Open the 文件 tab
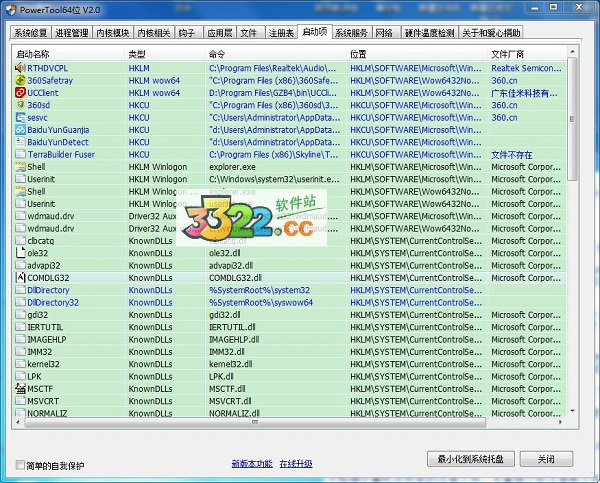 [x=250, y=33]
